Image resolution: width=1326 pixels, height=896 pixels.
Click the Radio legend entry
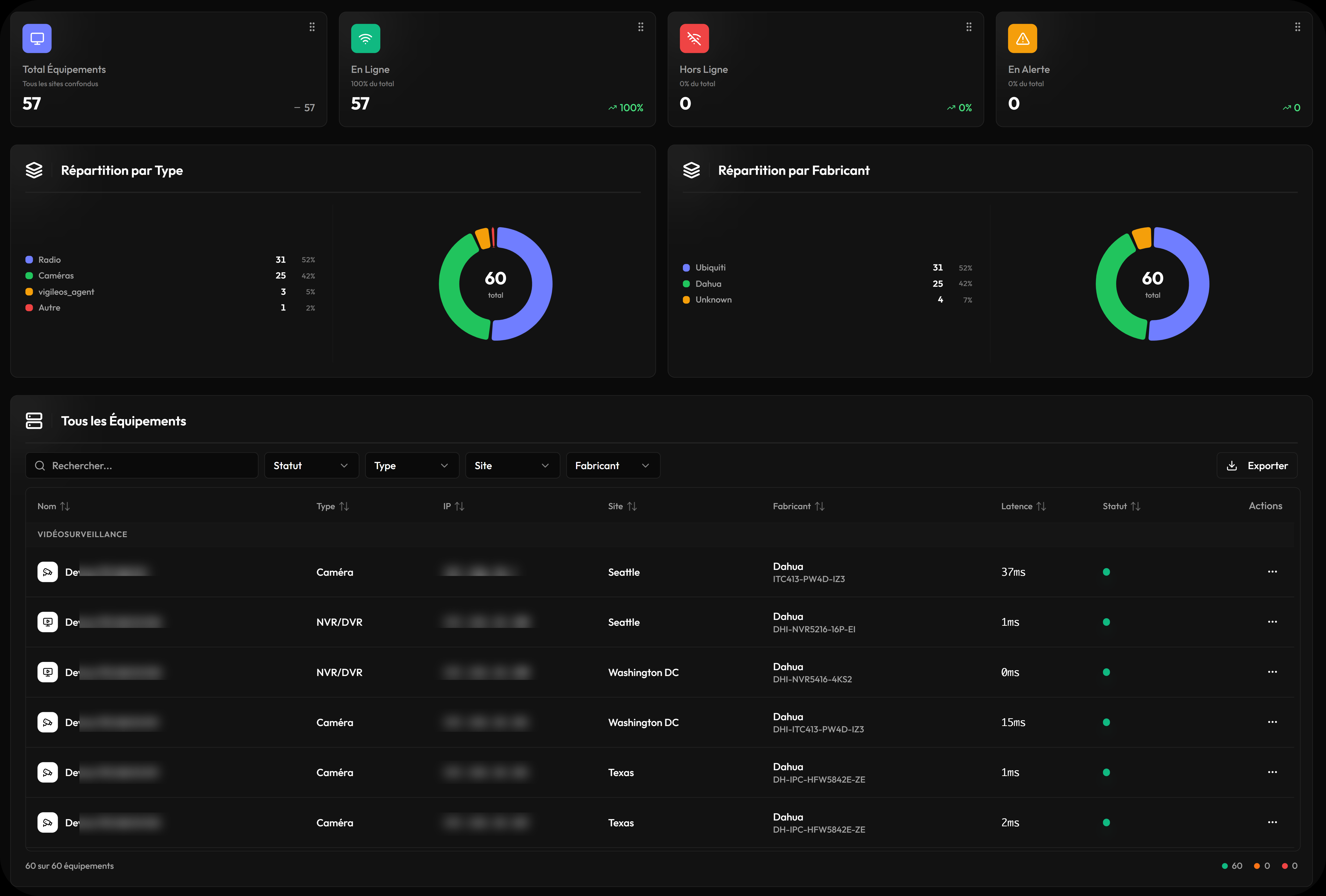(170, 260)
